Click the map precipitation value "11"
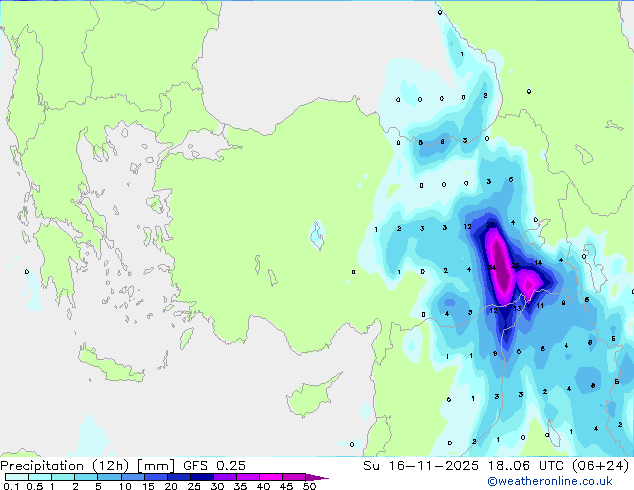This screenshot has height=490, width=634. point(540,306)
